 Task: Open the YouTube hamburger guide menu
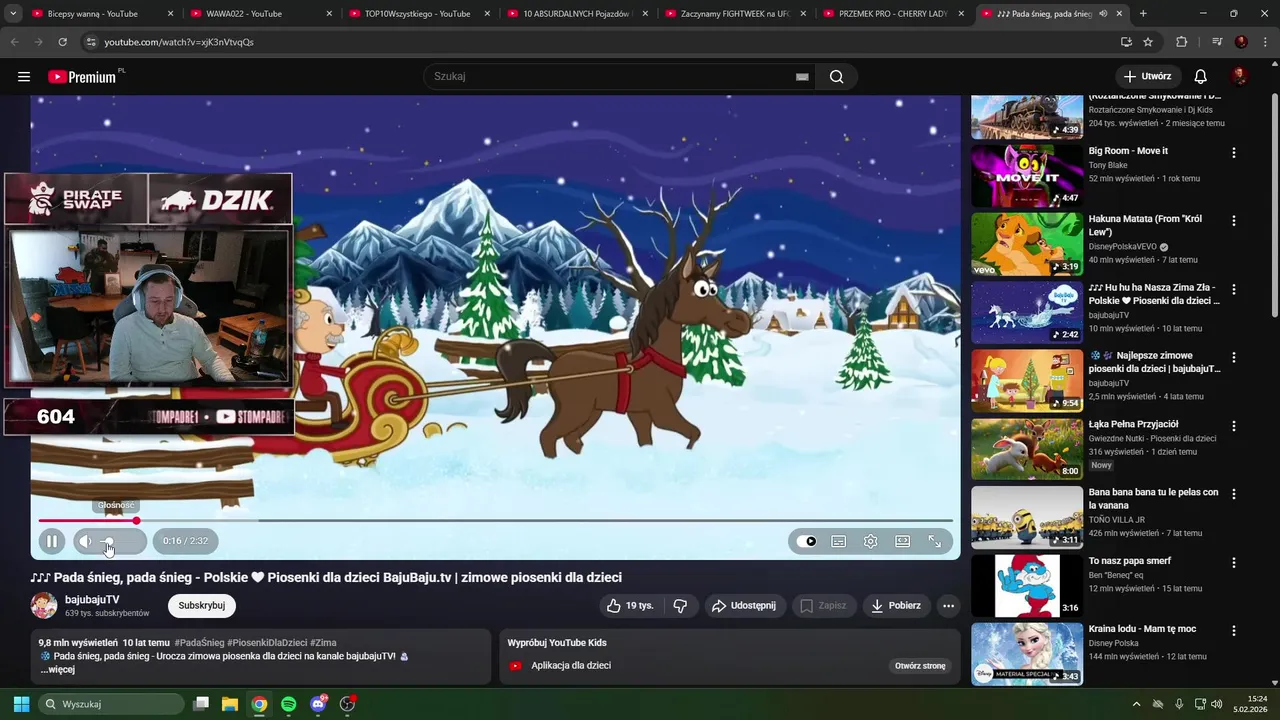24,76
